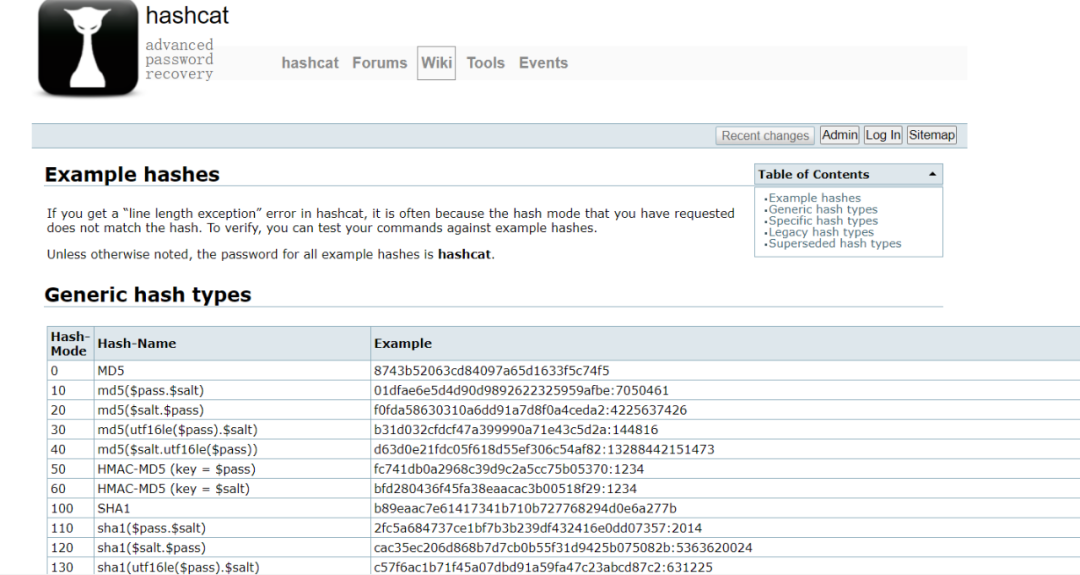The image size is (1080, 575).
Task: Click the Recent changes button
Action: (x=765, y=136)
